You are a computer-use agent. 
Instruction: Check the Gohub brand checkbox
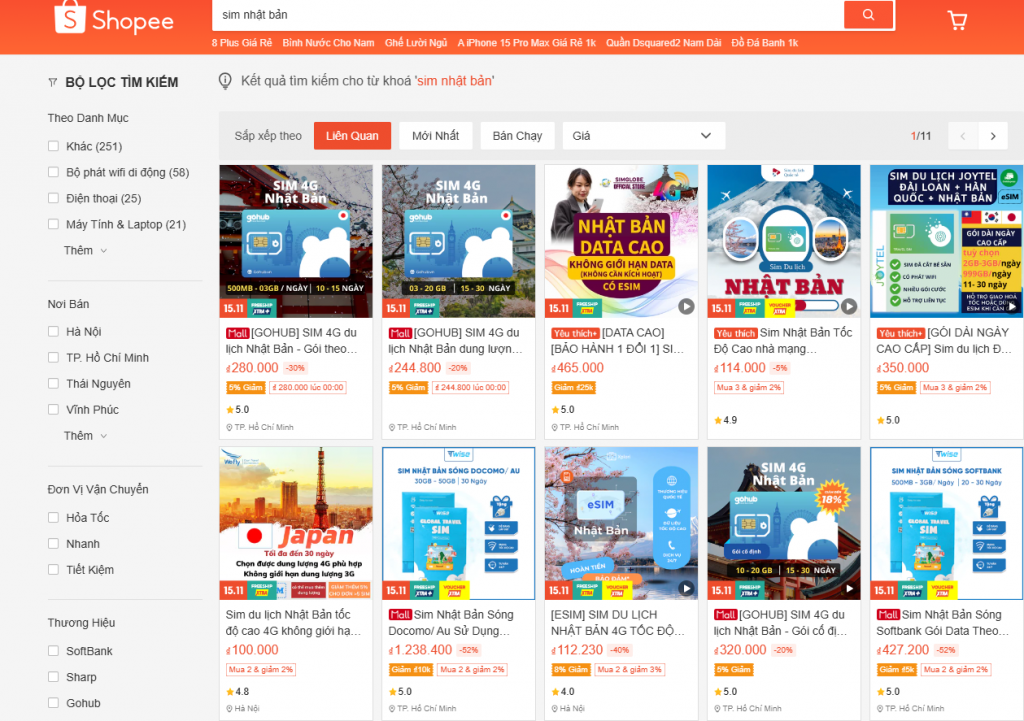click(x=54, y=703)
